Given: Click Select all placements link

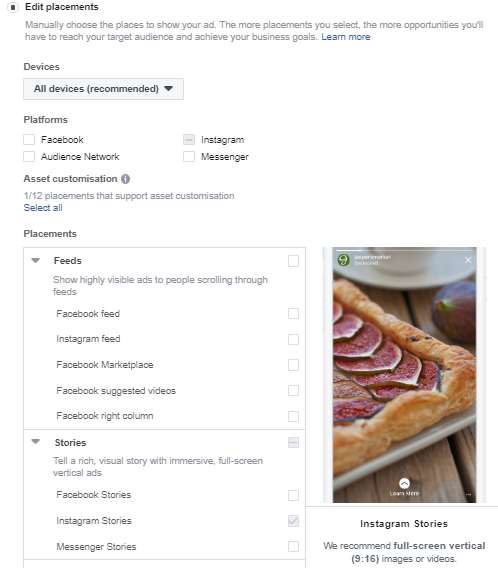Looking at the screenshot, I should (43, 208).
